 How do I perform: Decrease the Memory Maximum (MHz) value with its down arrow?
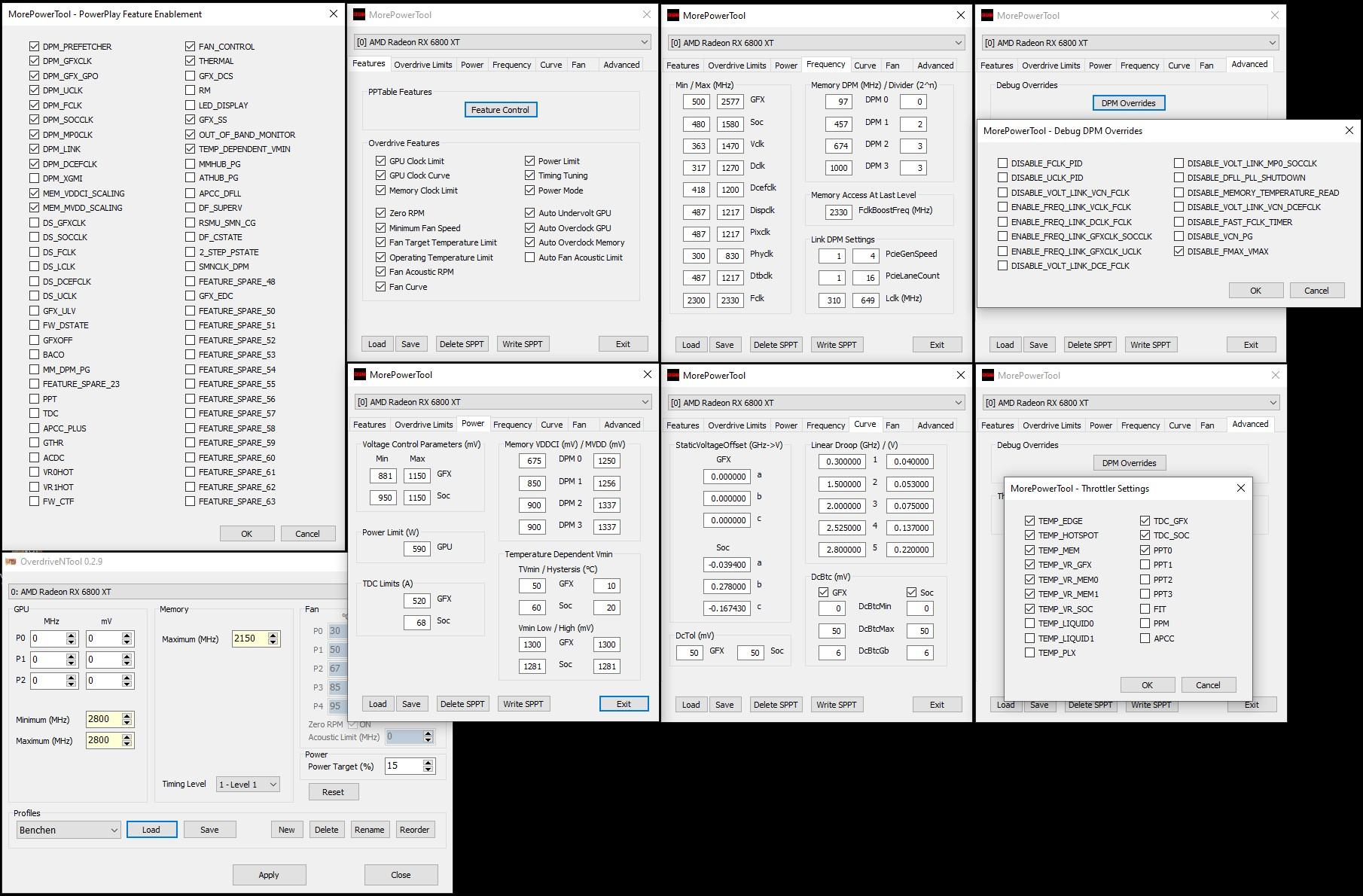[273, 642]
